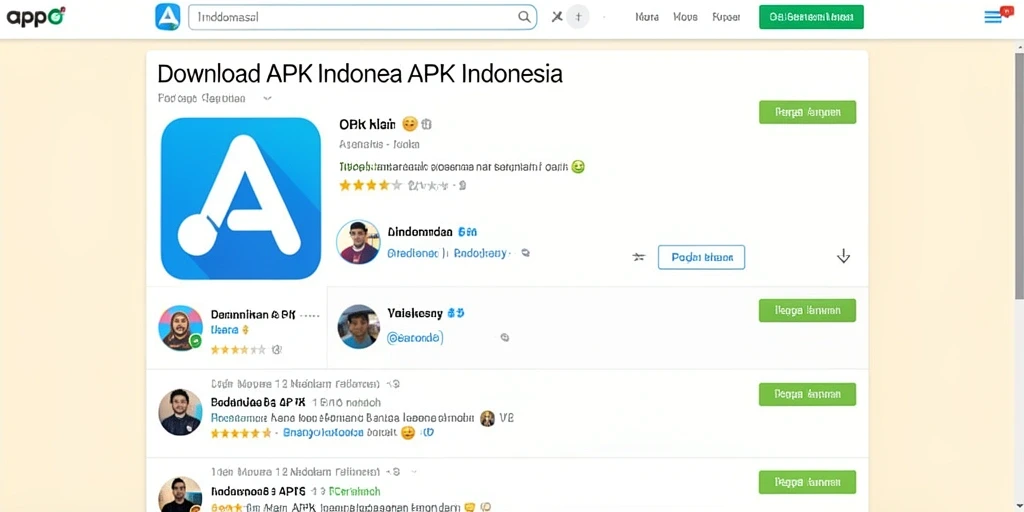Click the green button in Bodandoa row

pos(807,394)
